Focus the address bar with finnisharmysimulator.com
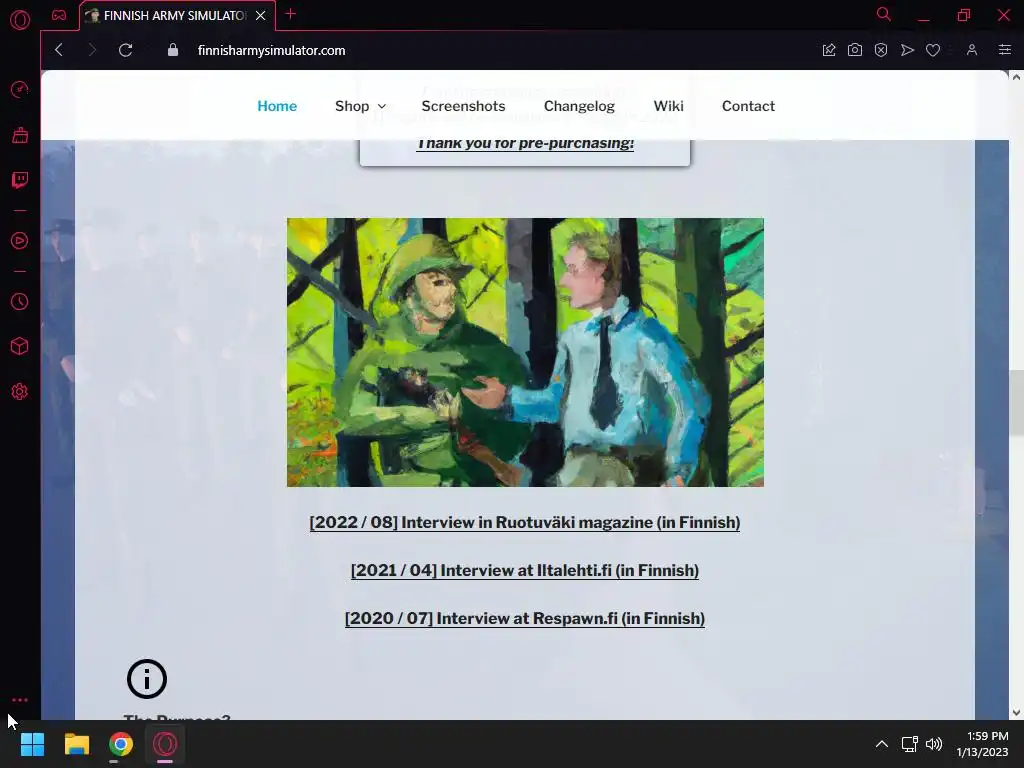 click(271, 50)
